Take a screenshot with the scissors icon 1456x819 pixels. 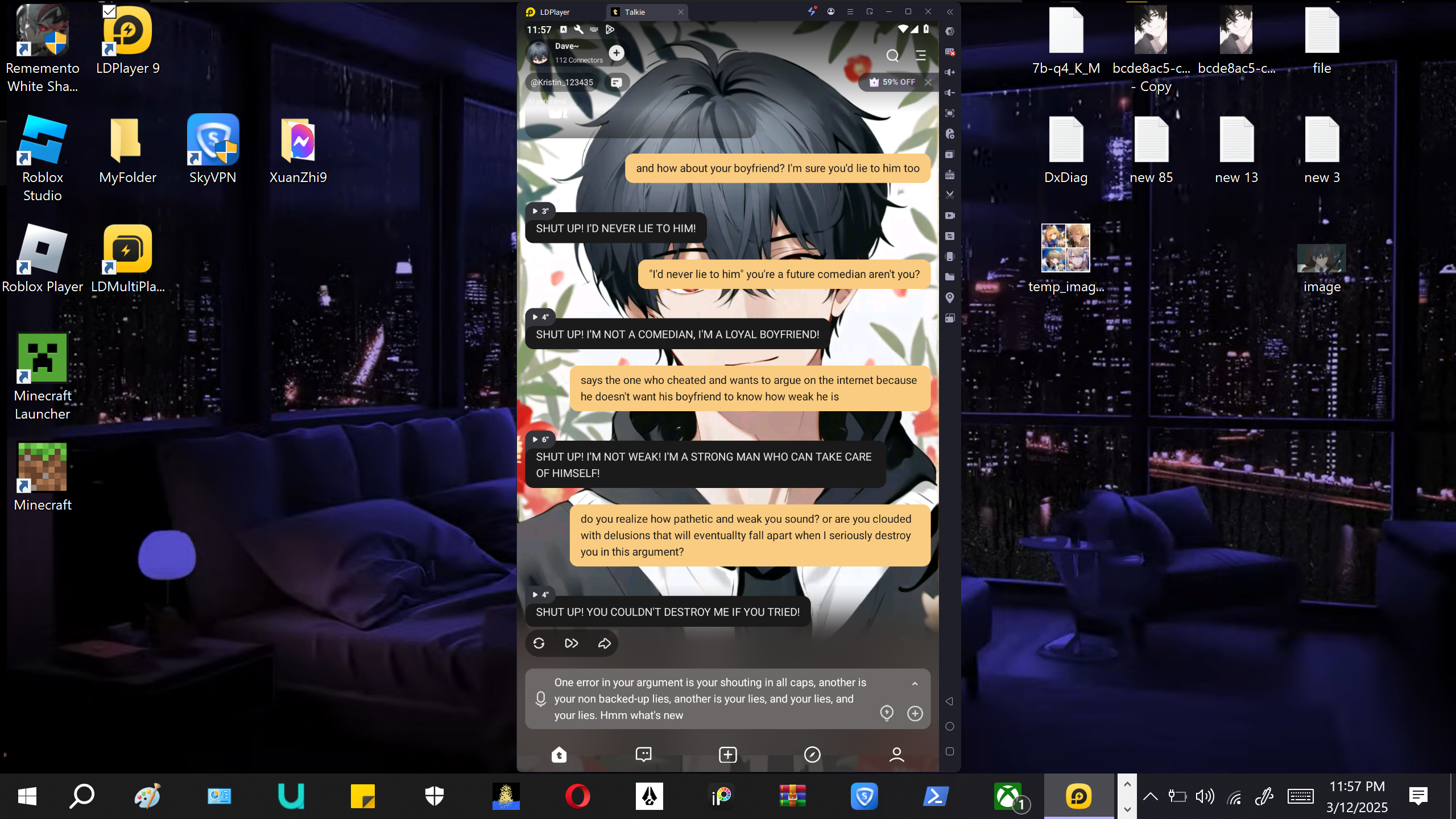(x=949, y=195)
